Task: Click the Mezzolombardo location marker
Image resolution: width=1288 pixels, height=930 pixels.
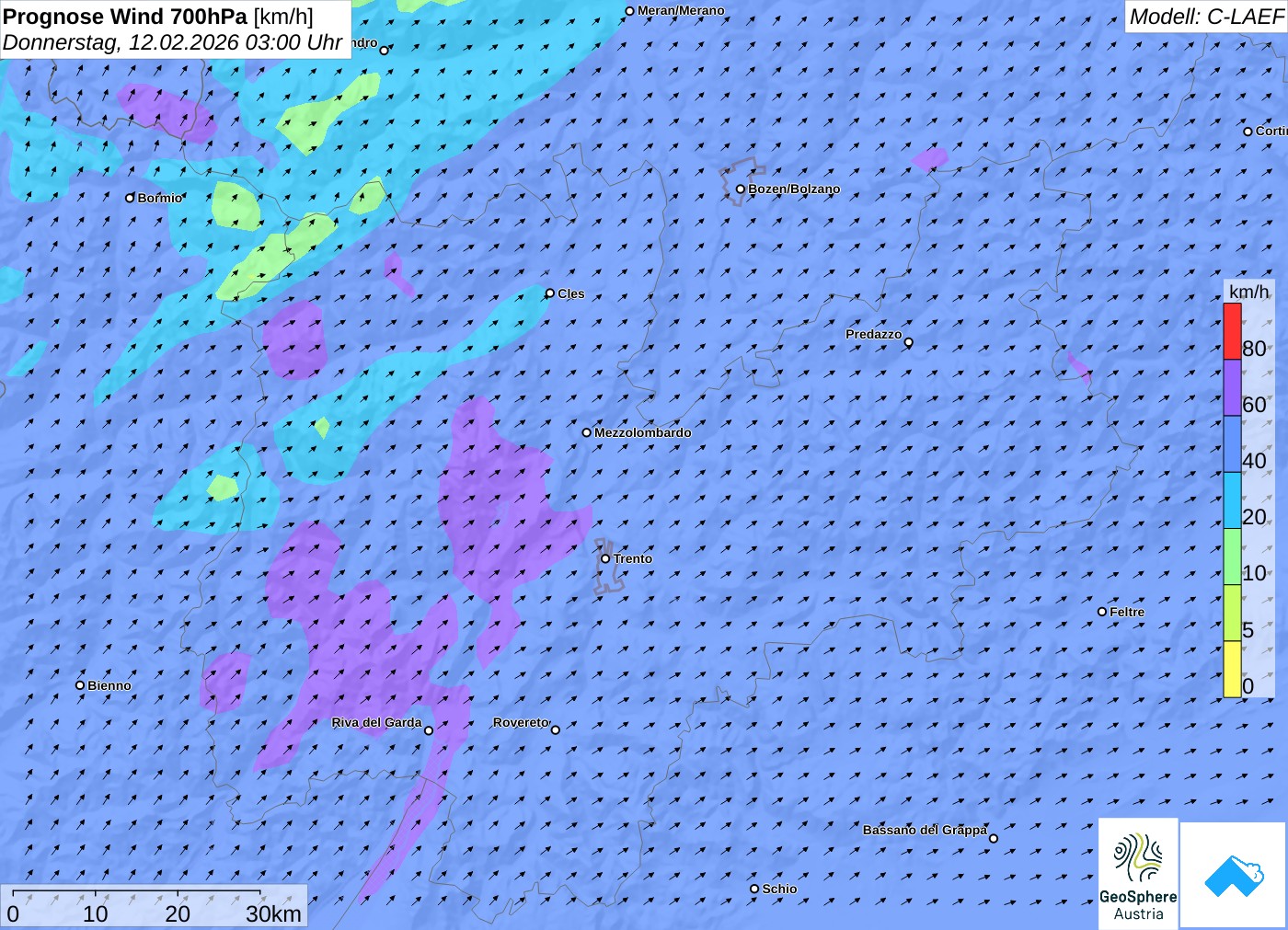Action: point(587,432)
